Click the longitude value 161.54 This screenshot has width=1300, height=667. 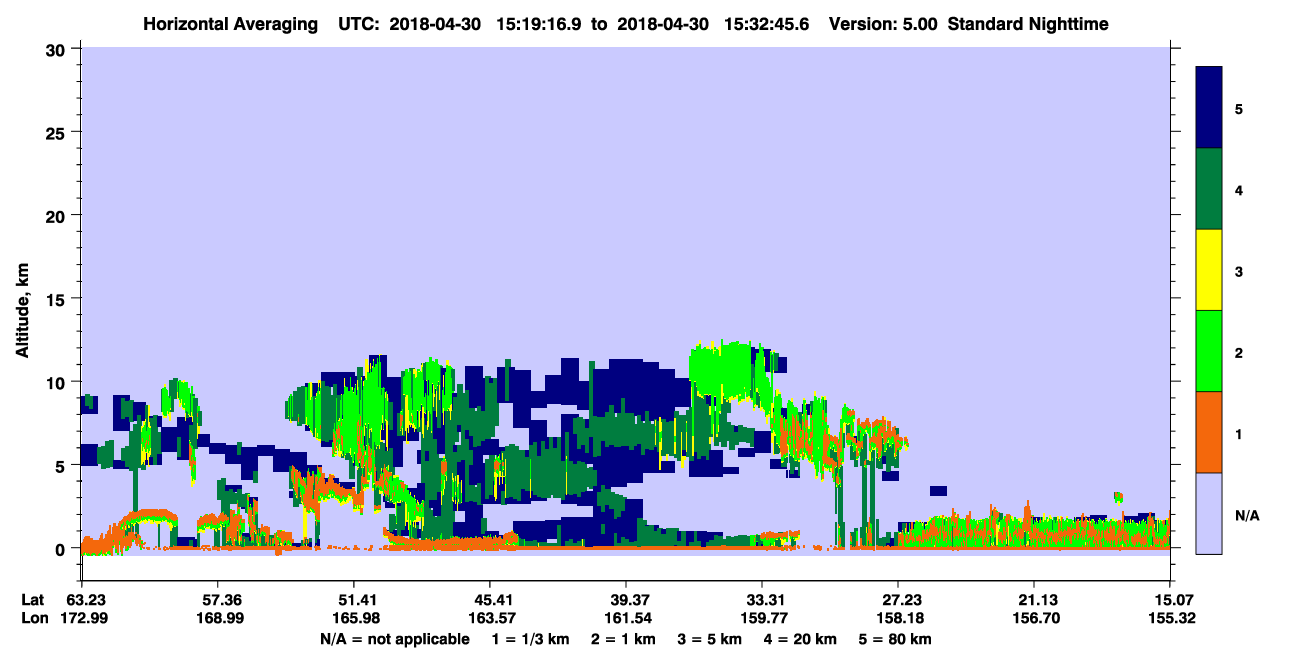(626, 618)
